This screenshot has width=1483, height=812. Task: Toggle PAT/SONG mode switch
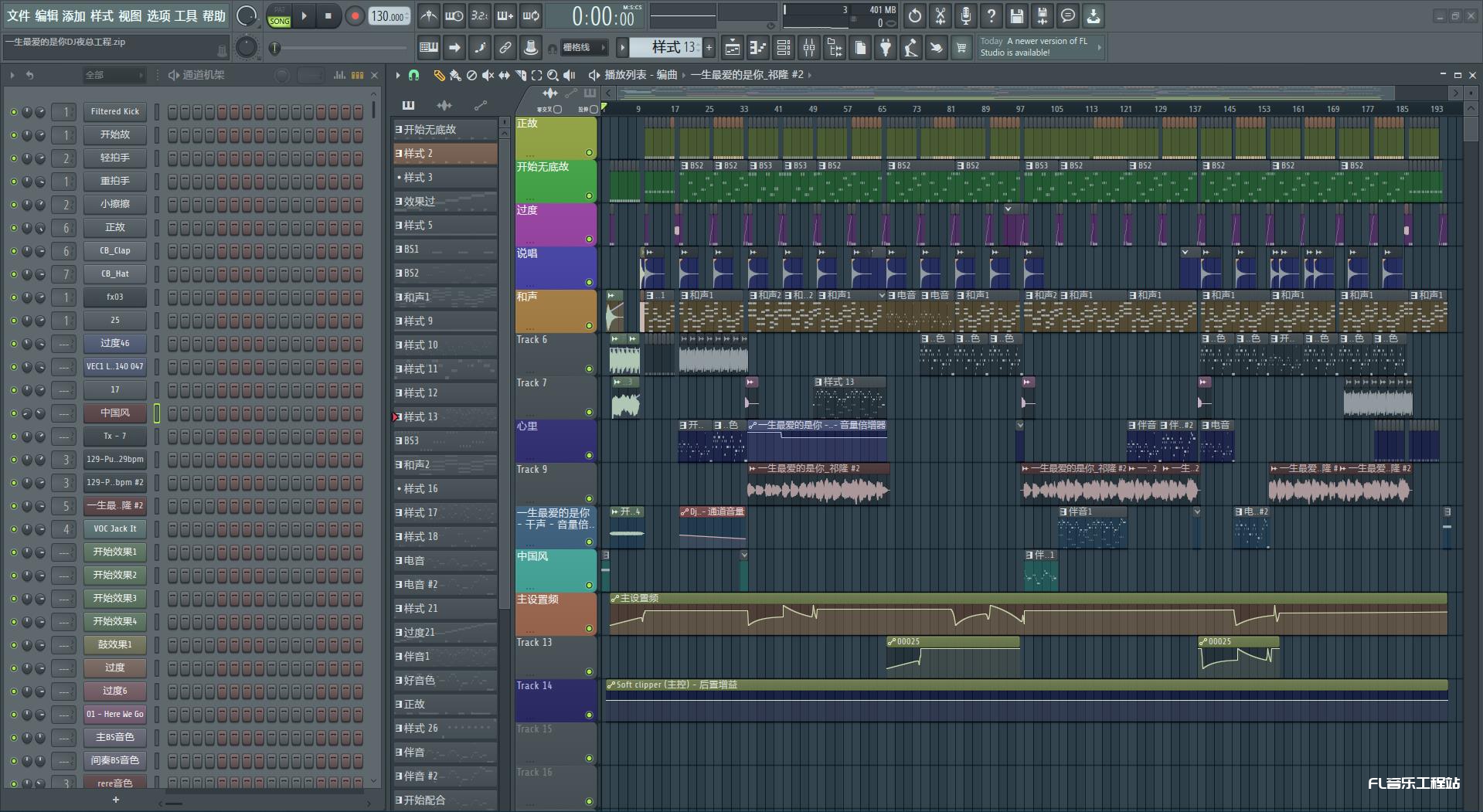click(x=279, y=15)
